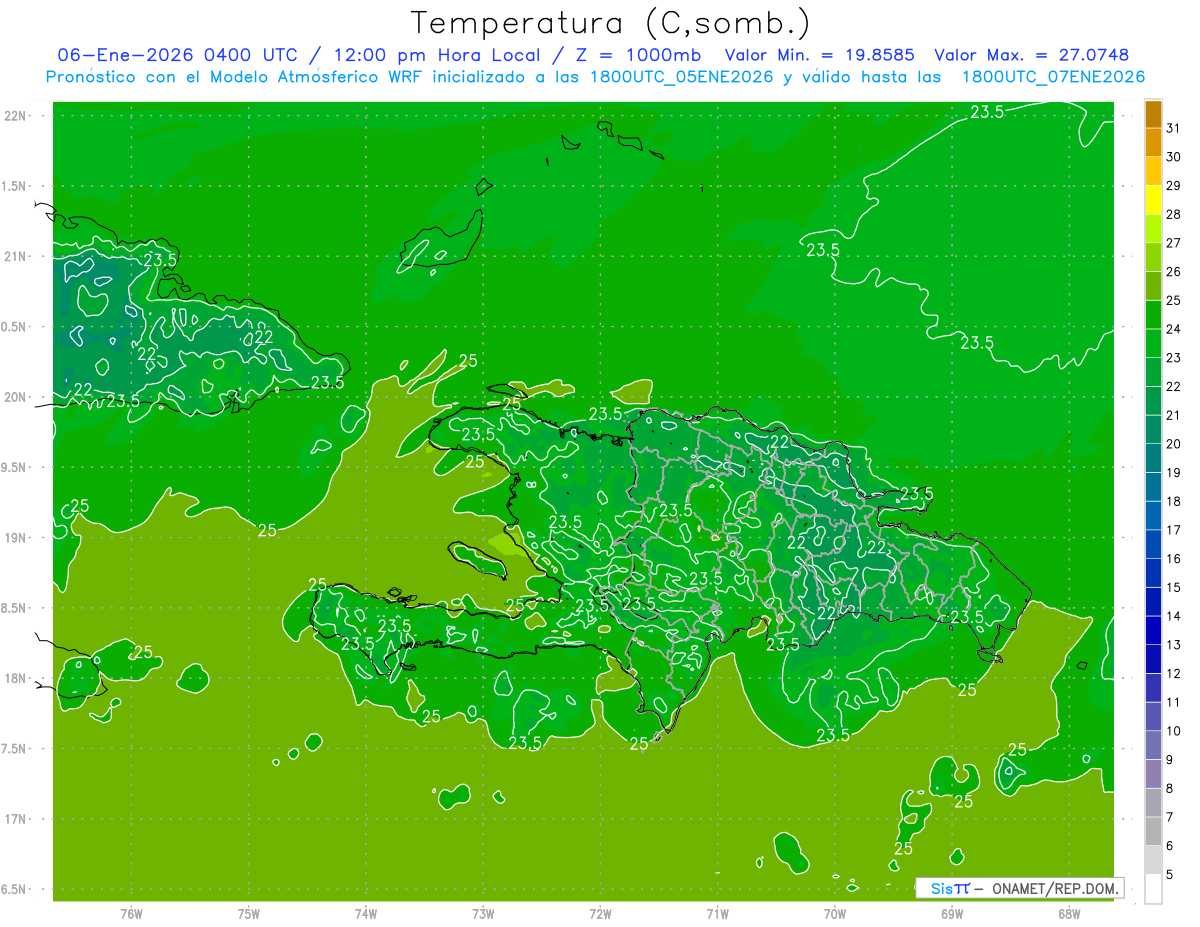This screenshot has width=1200, height=927.
Task: Click the dark blue legend swatch between 12 and 13
Action: 1153,659
